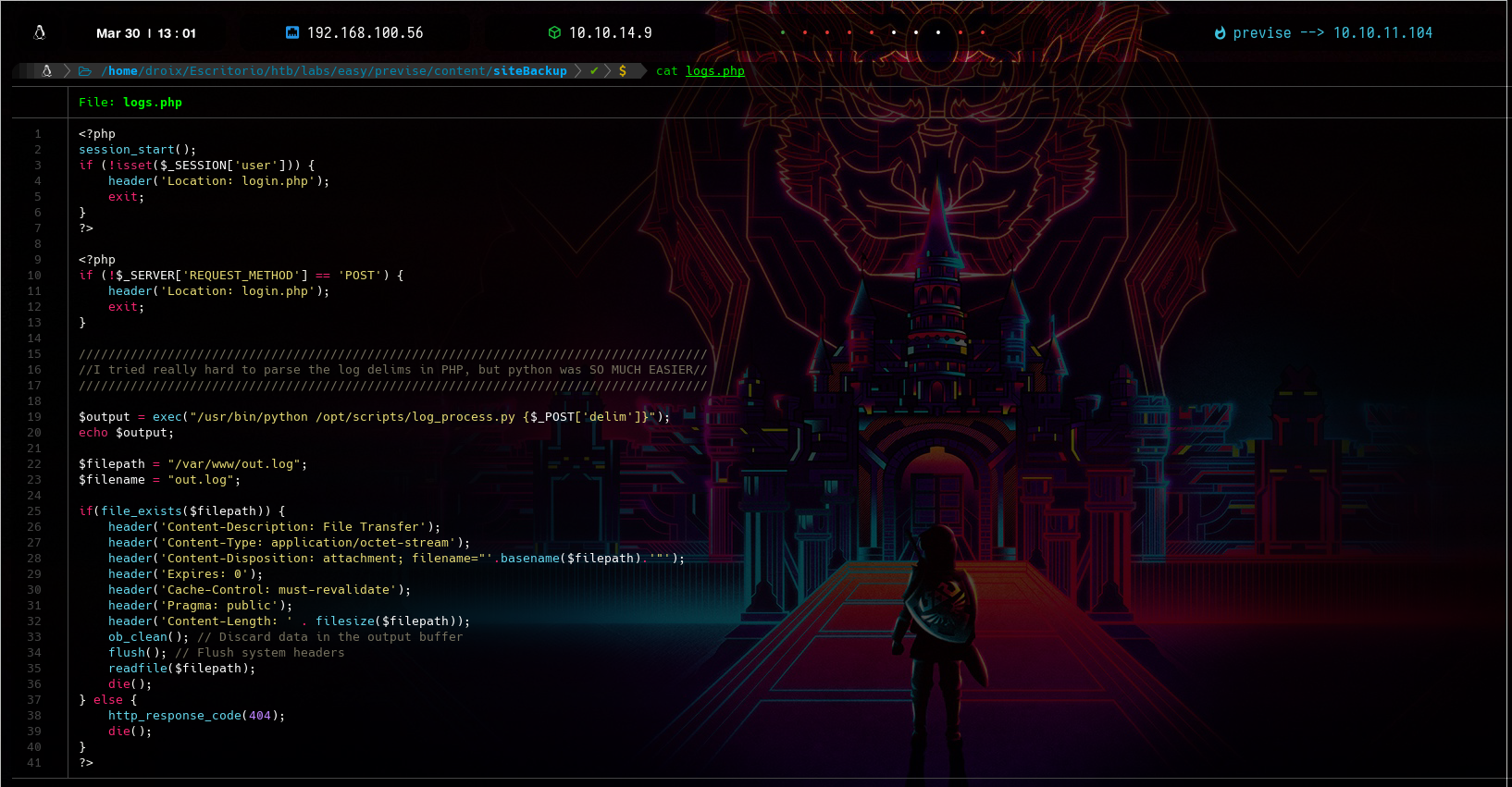Screen dimensions: 1512x787
Task: Click the blue ethernet icon beside 192.168.100.56
Action: [x=292, y=32]
